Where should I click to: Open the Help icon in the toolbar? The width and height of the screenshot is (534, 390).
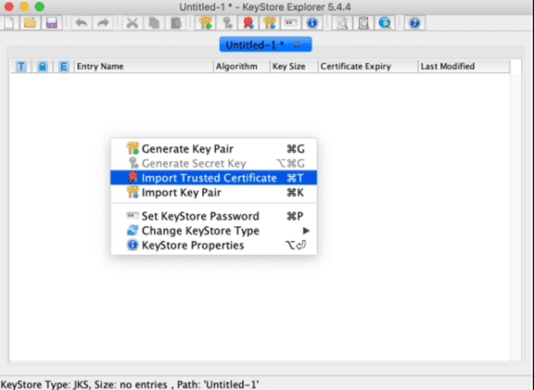tap(414, 23)
